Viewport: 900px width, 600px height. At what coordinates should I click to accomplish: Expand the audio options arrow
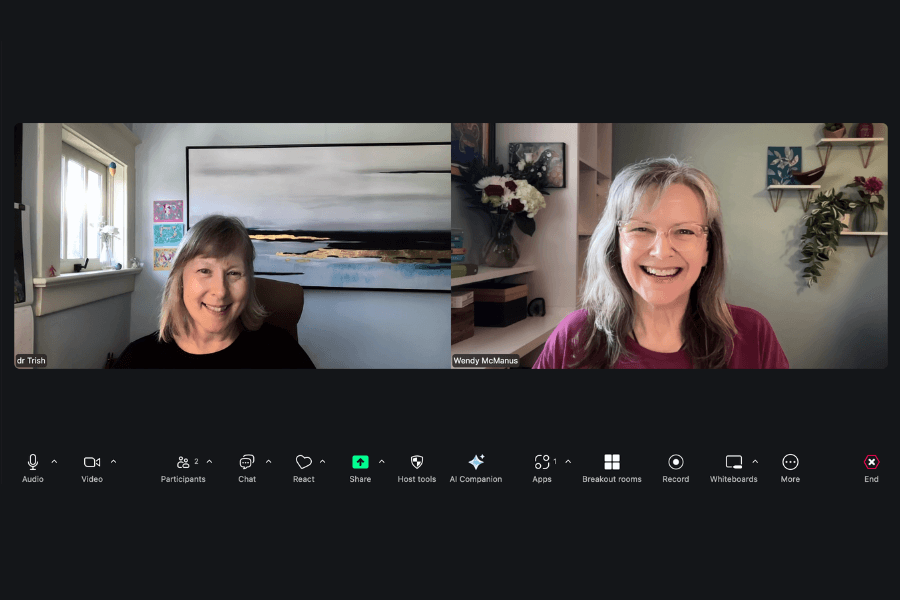(54, 462)
